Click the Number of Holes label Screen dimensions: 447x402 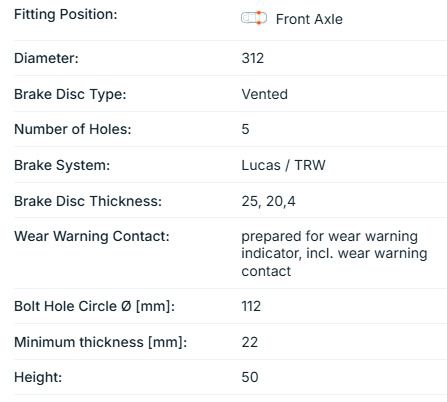[73, 129]
